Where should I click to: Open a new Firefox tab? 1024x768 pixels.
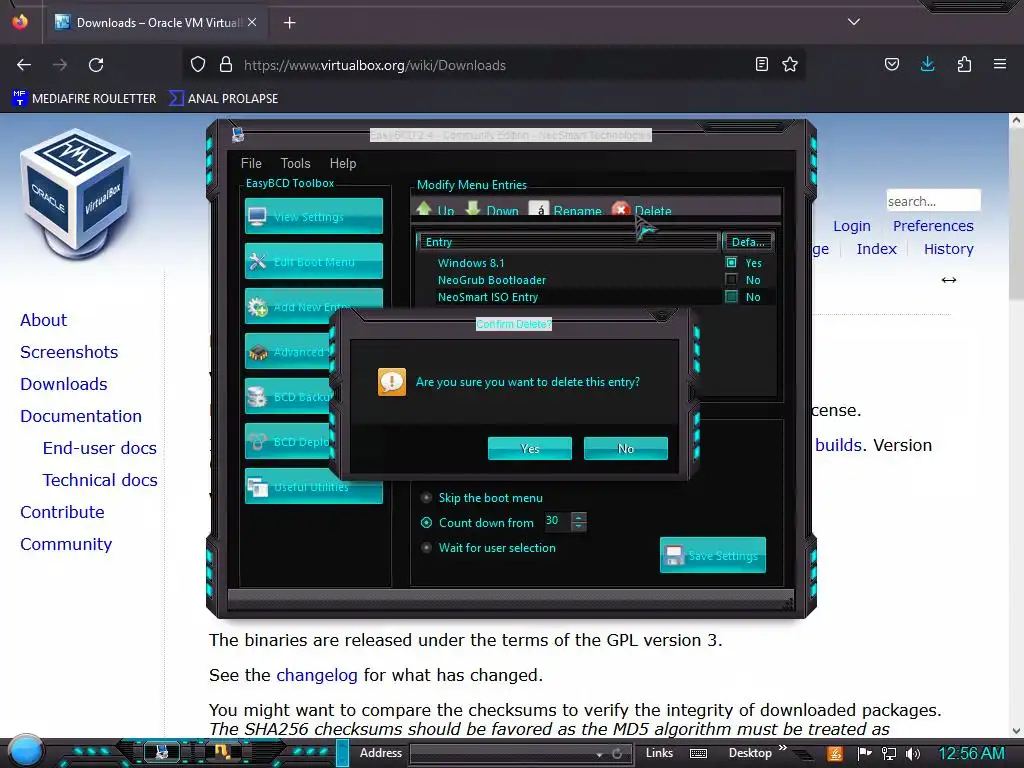pyautogui.click(x=289, y=23)
